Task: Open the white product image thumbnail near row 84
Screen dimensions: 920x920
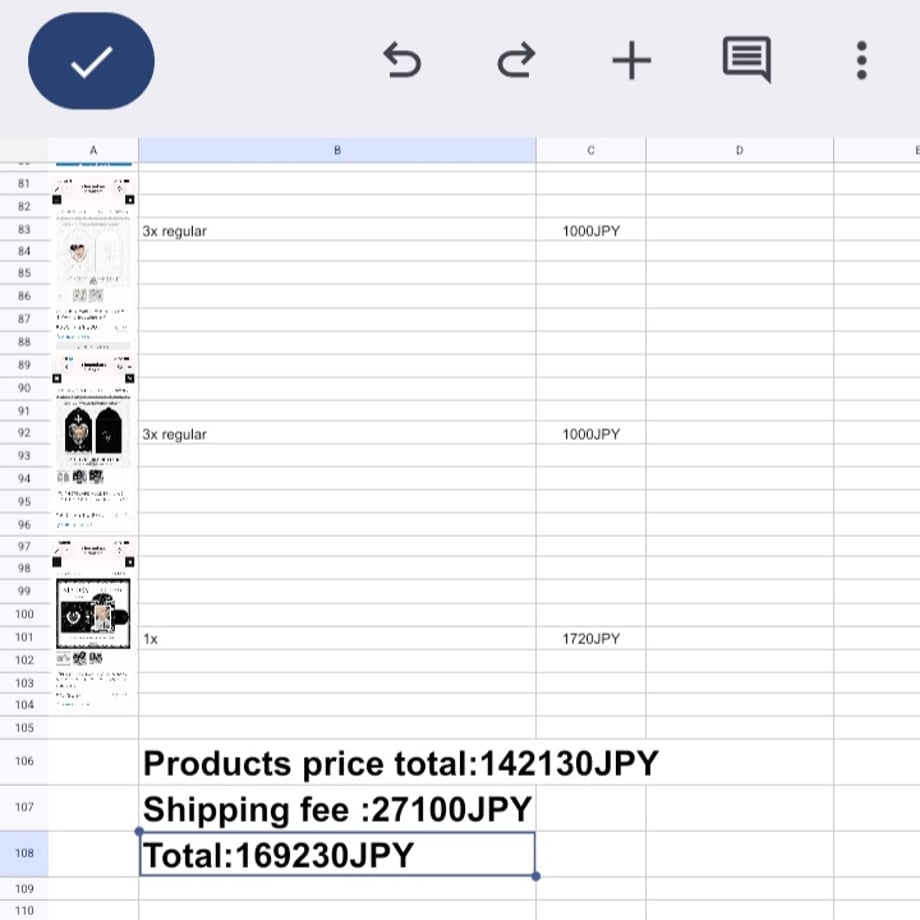Action: 93,263
